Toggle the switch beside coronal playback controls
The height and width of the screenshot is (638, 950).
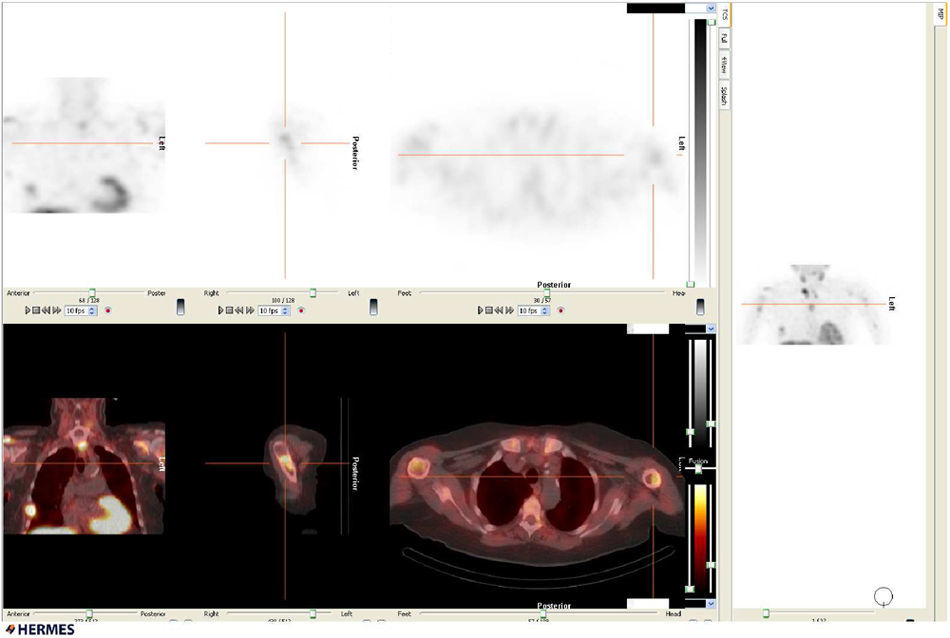pos(181,307)
